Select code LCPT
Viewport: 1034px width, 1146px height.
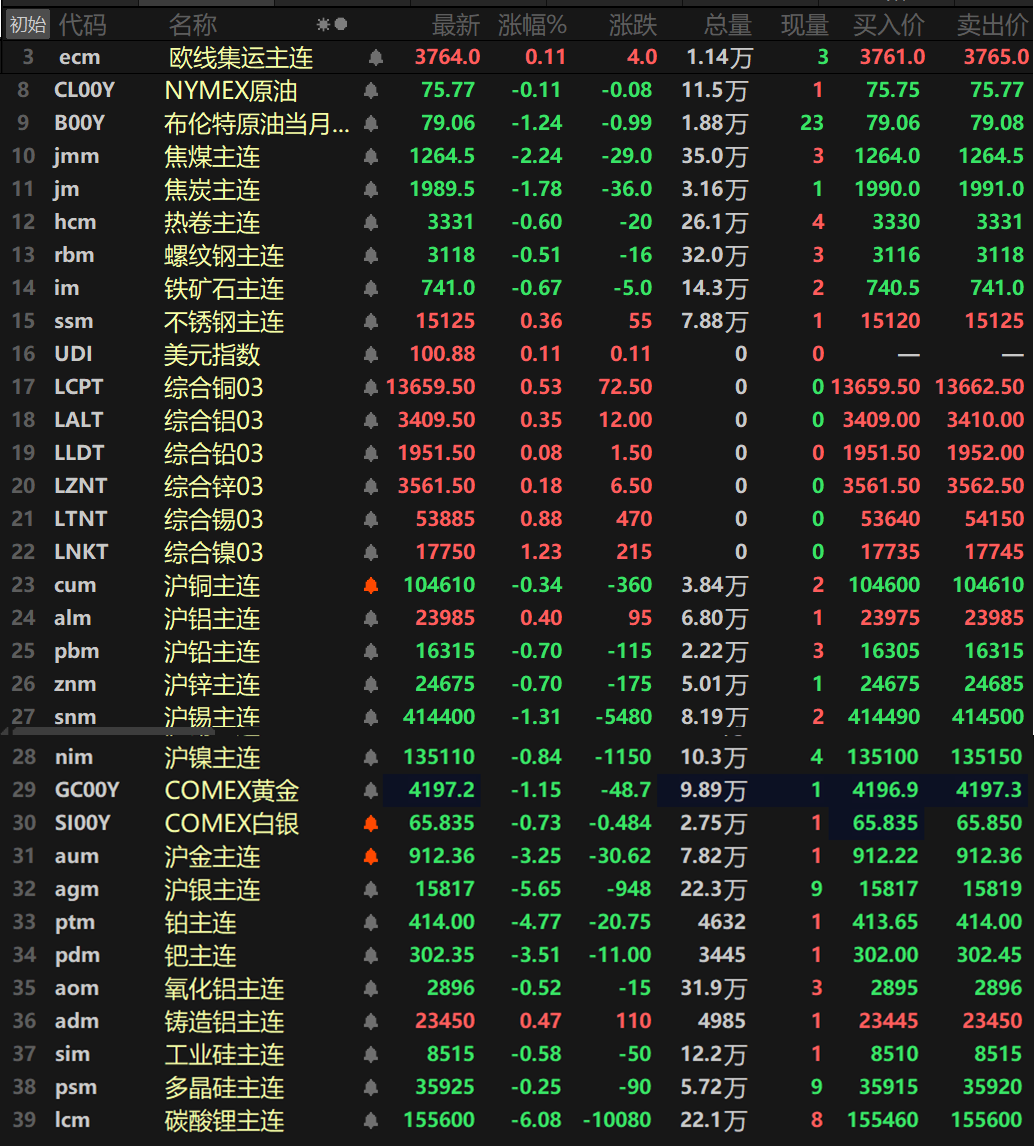[x=79, y=387]
